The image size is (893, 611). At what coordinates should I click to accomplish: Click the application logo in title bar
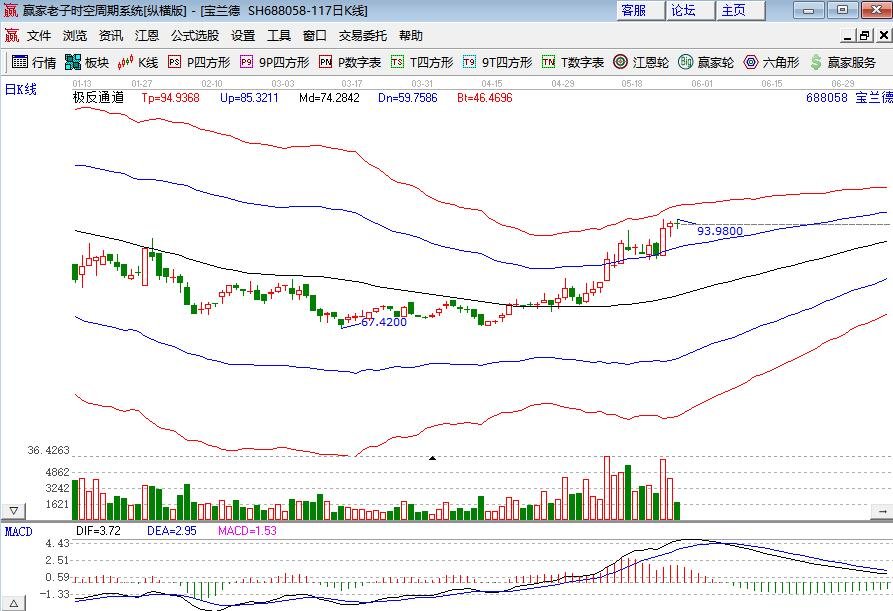point(10,10)
